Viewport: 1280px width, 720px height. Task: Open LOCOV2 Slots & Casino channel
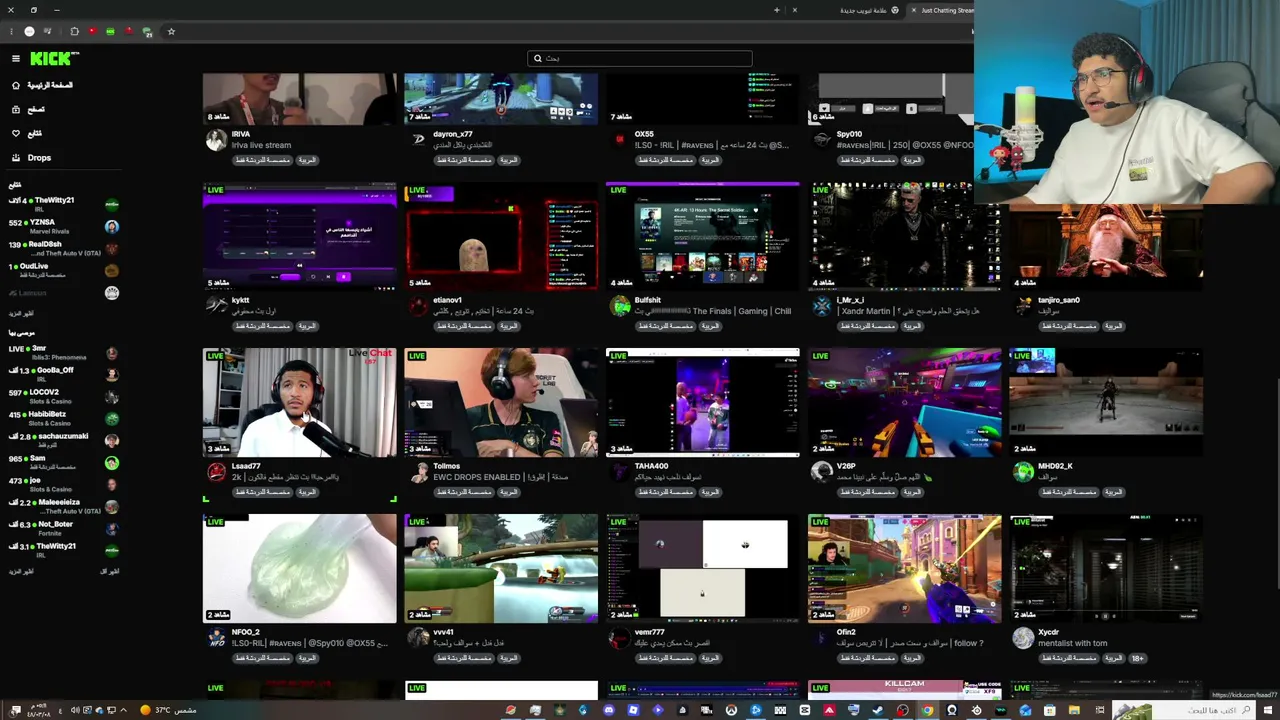pyautogui.click(x=63, y=396)
